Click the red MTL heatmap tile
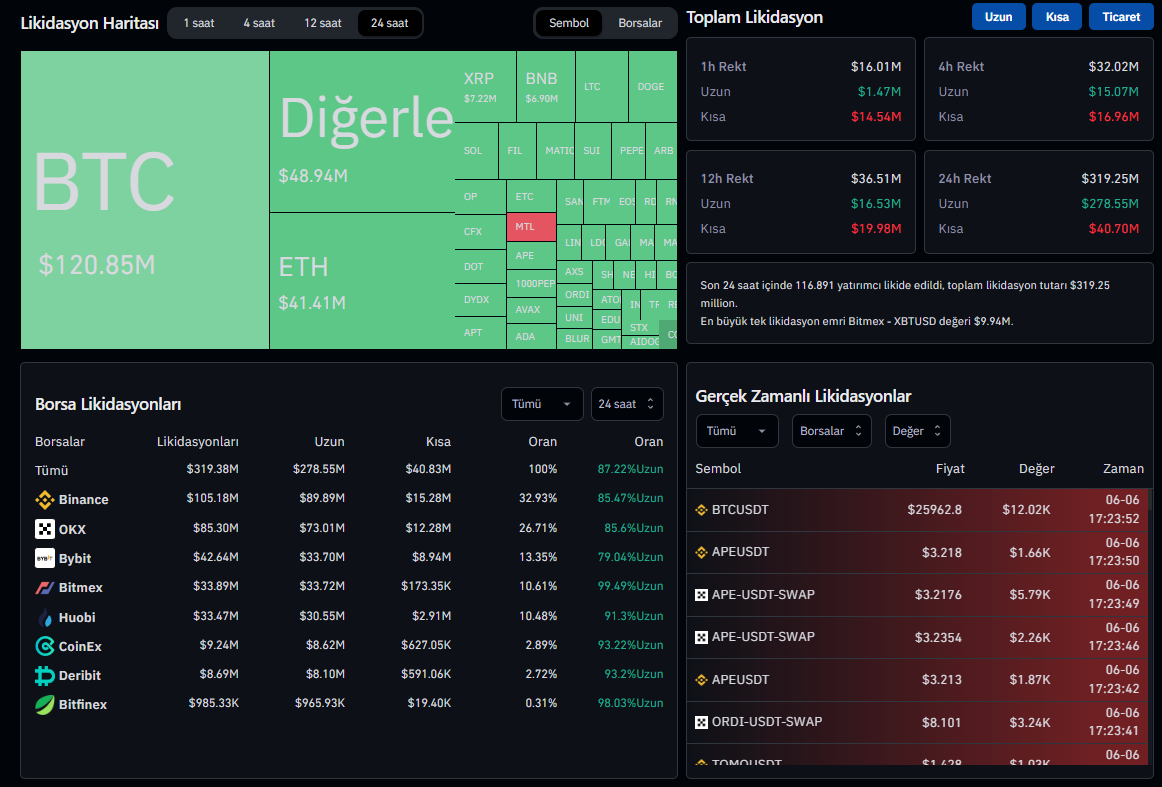Viewport: 1162px width, 787px height. pyautogui.click(x=530, y=227)
